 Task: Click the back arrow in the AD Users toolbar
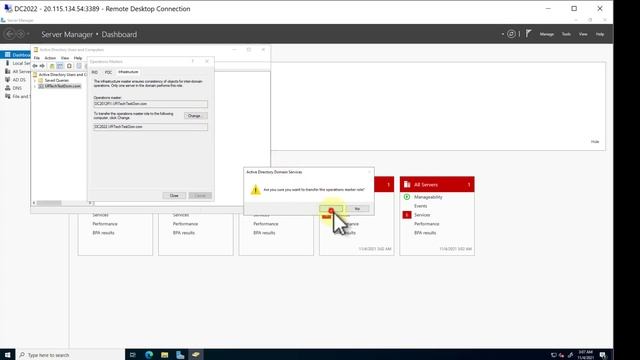coord(35,66)
